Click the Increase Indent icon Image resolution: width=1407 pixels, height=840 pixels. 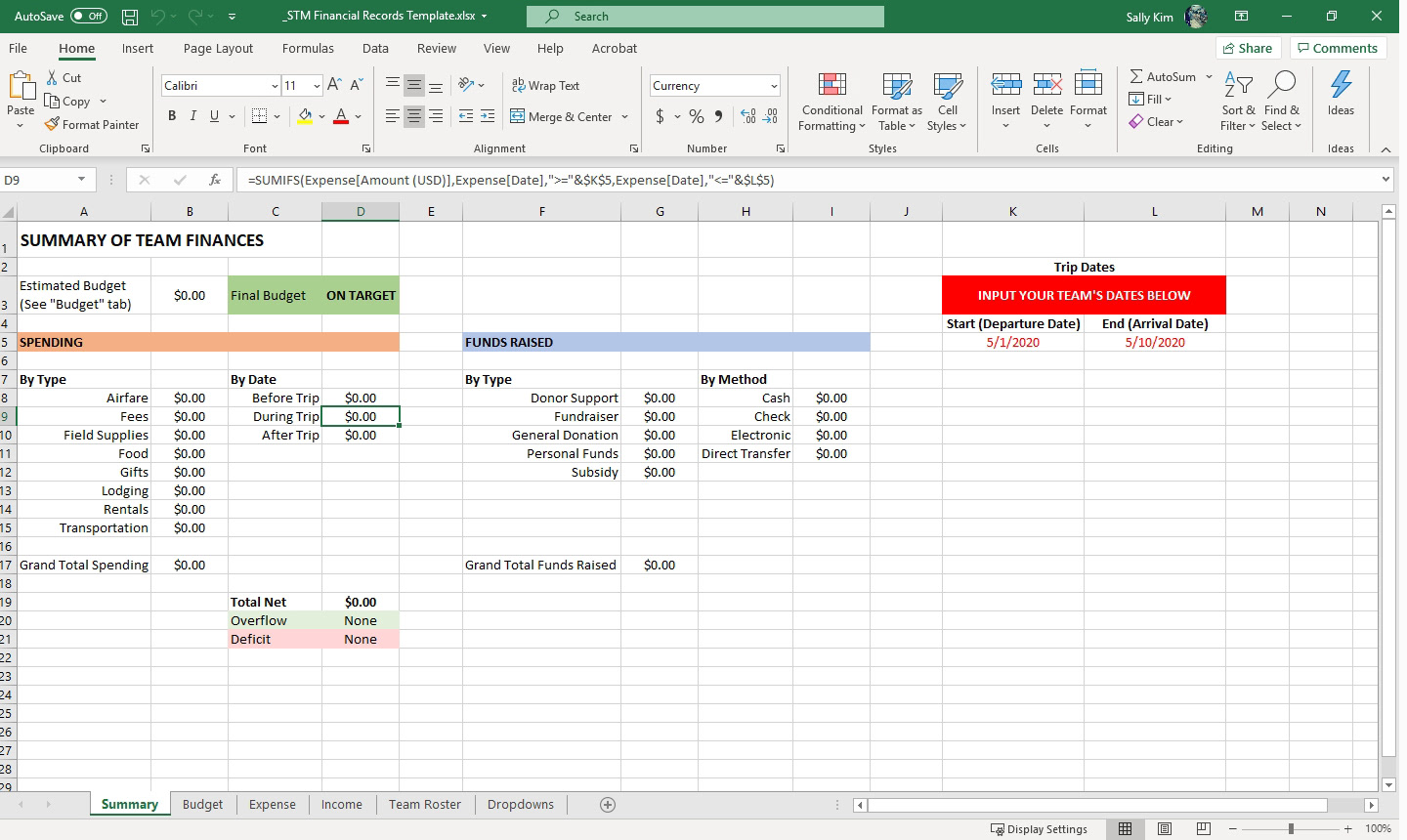[x=488, y=116]
